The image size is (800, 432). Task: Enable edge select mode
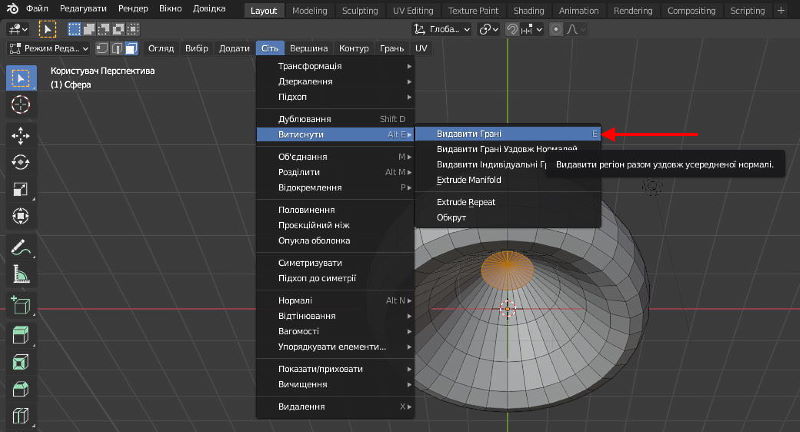tap(117, 48)
